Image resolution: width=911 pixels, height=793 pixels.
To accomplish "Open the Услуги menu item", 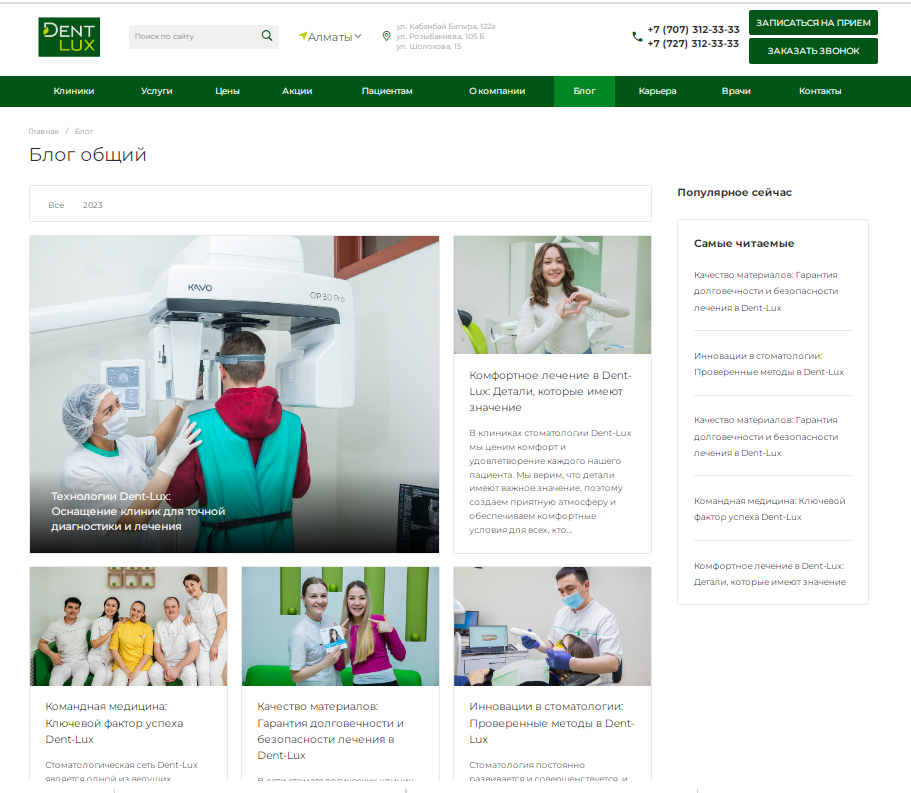I will (x=156, y=91).
